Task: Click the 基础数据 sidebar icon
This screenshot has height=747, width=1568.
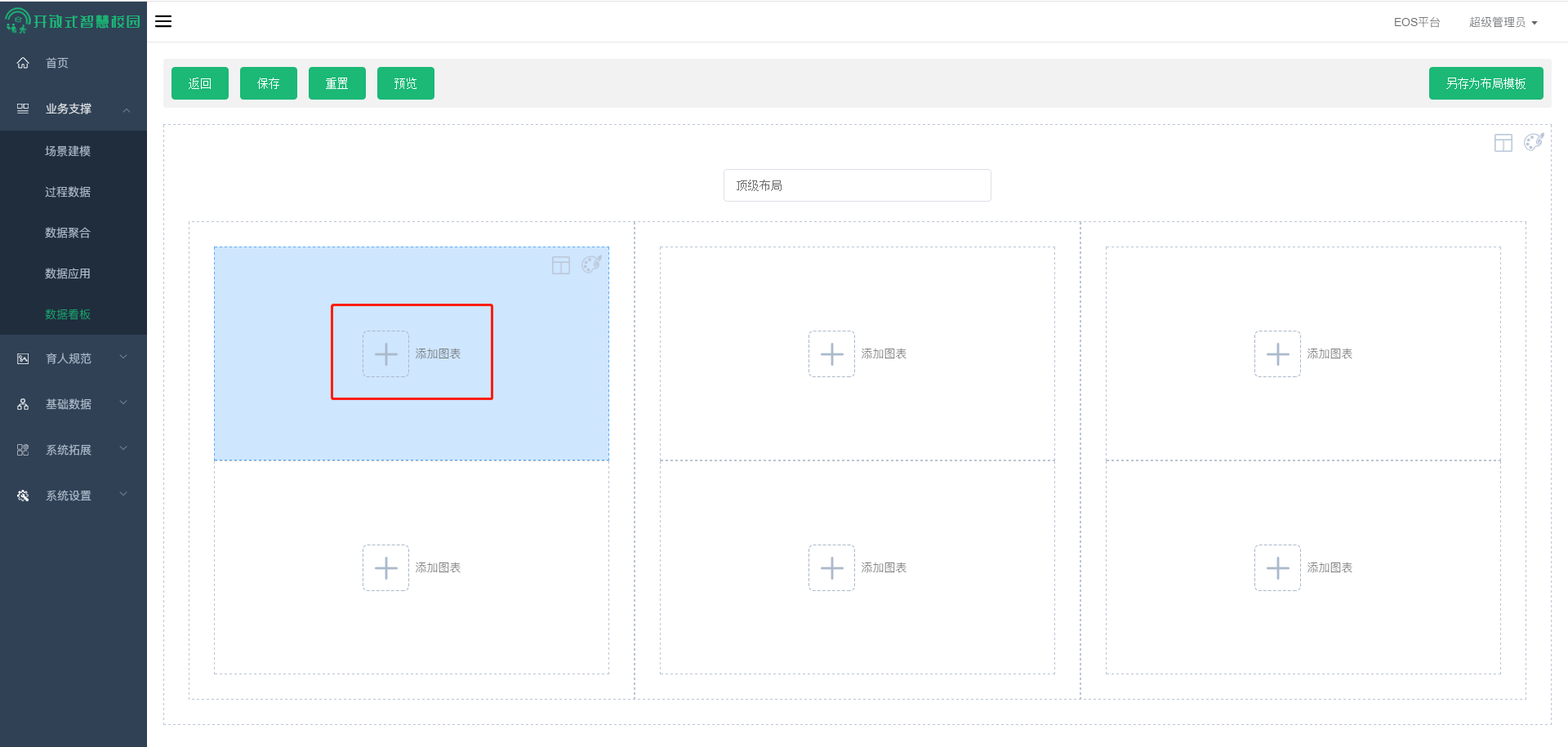Action: coord(23,404)
